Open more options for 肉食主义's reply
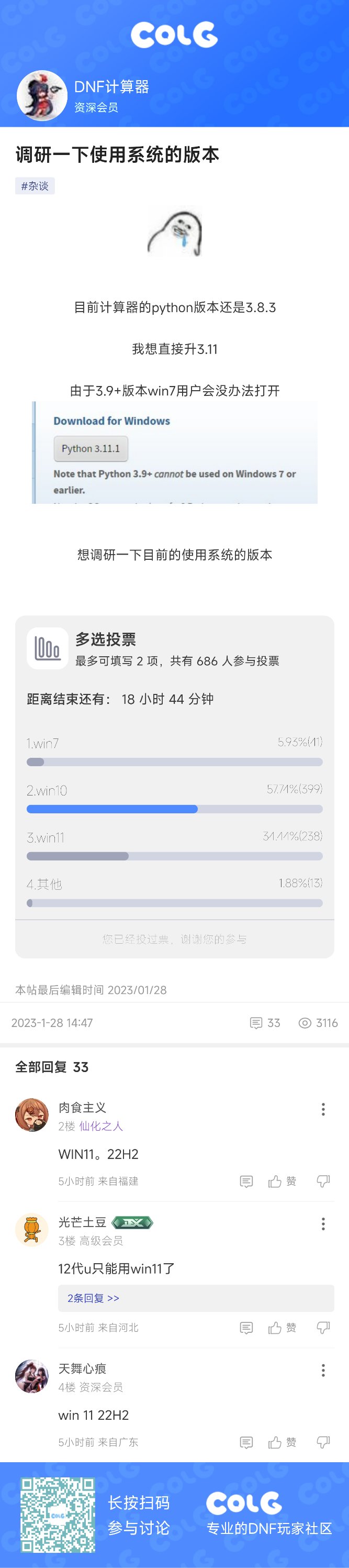 pyautogui.click(x=323, y=1109)
